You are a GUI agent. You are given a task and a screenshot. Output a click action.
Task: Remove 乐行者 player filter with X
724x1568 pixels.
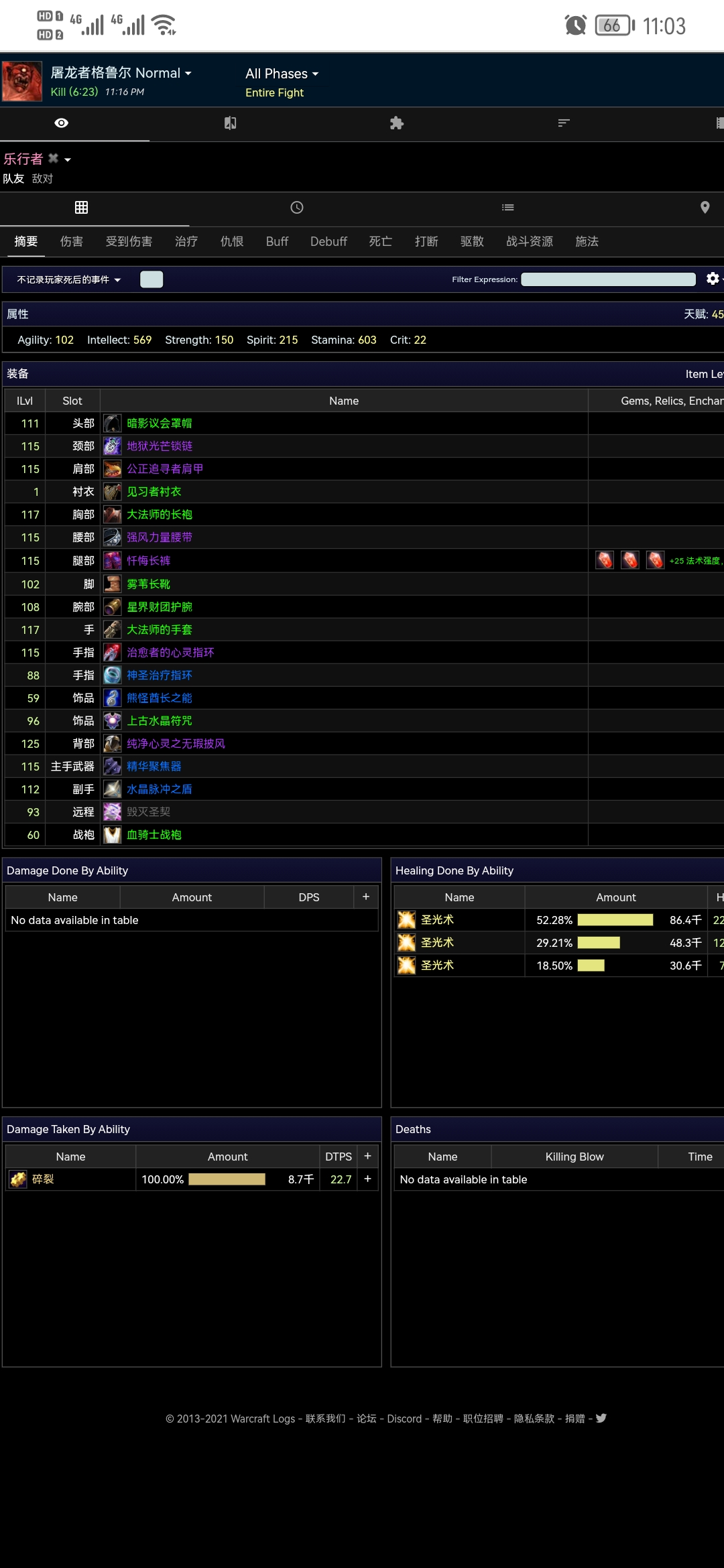53,158
